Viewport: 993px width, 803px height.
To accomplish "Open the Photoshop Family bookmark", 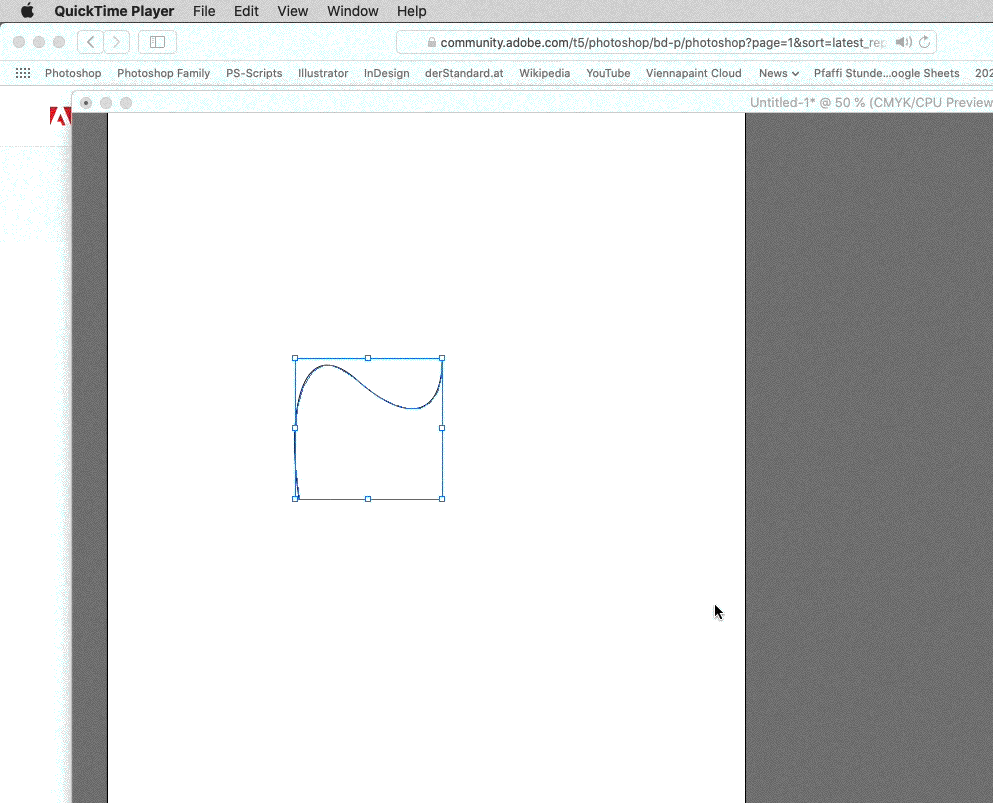I will coord(163,73).
